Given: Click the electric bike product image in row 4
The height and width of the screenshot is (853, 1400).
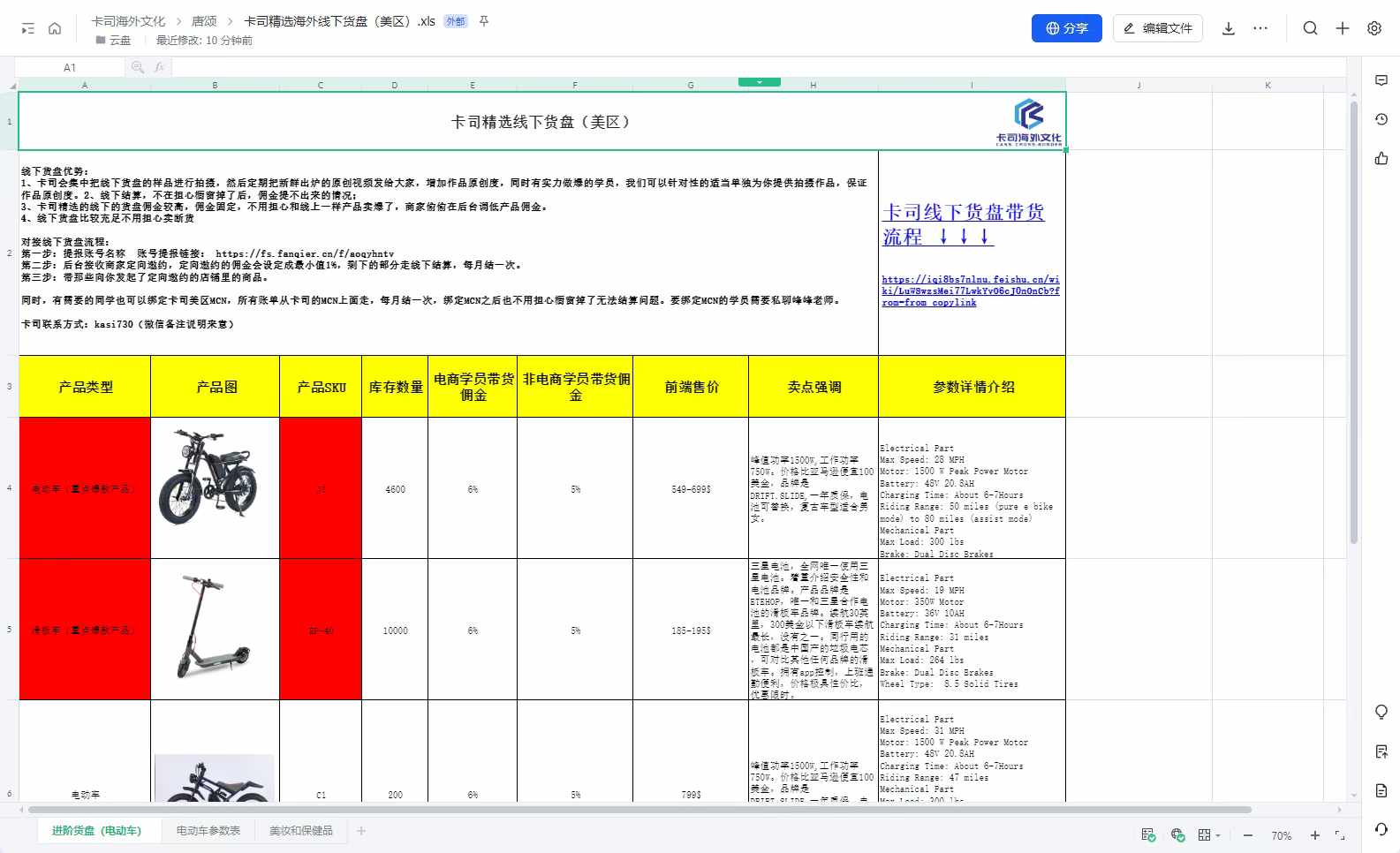Looking at the screenshot, I should 209,478.
